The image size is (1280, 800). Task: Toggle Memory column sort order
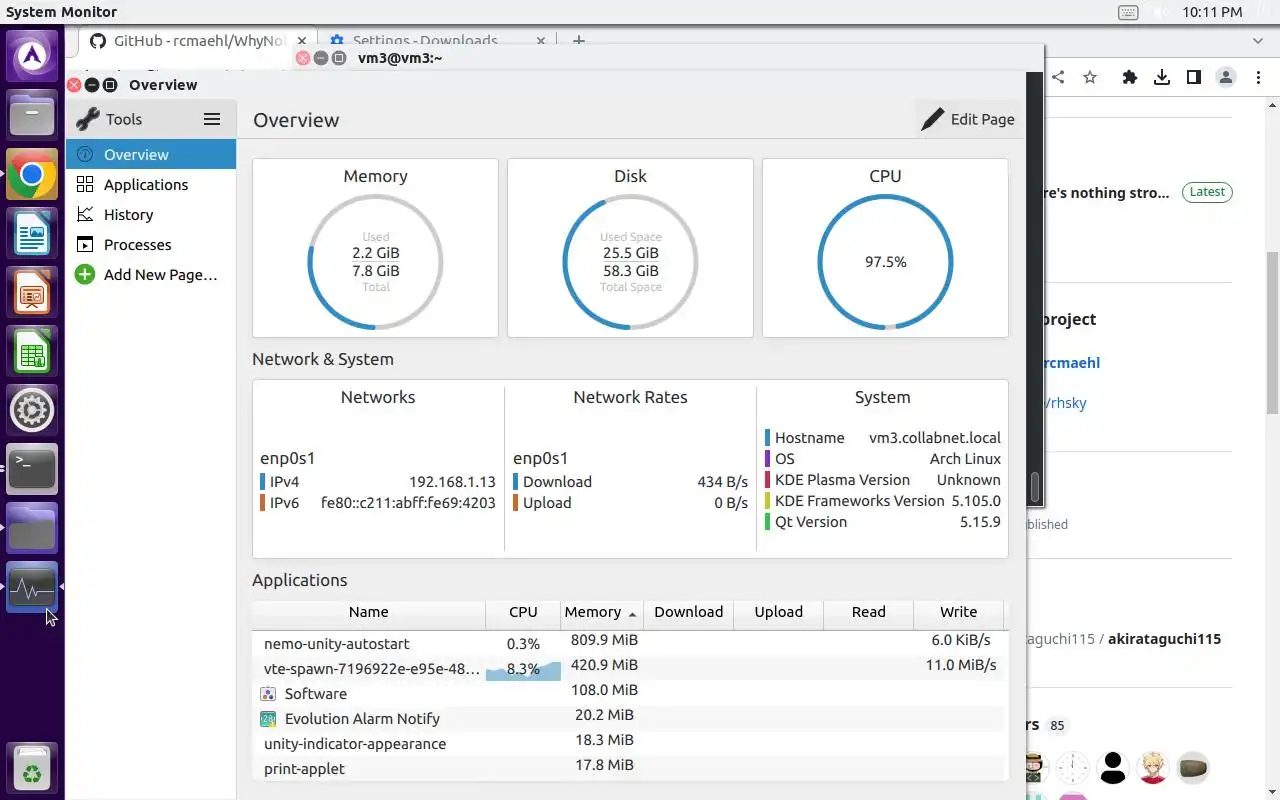coord(600,612)
